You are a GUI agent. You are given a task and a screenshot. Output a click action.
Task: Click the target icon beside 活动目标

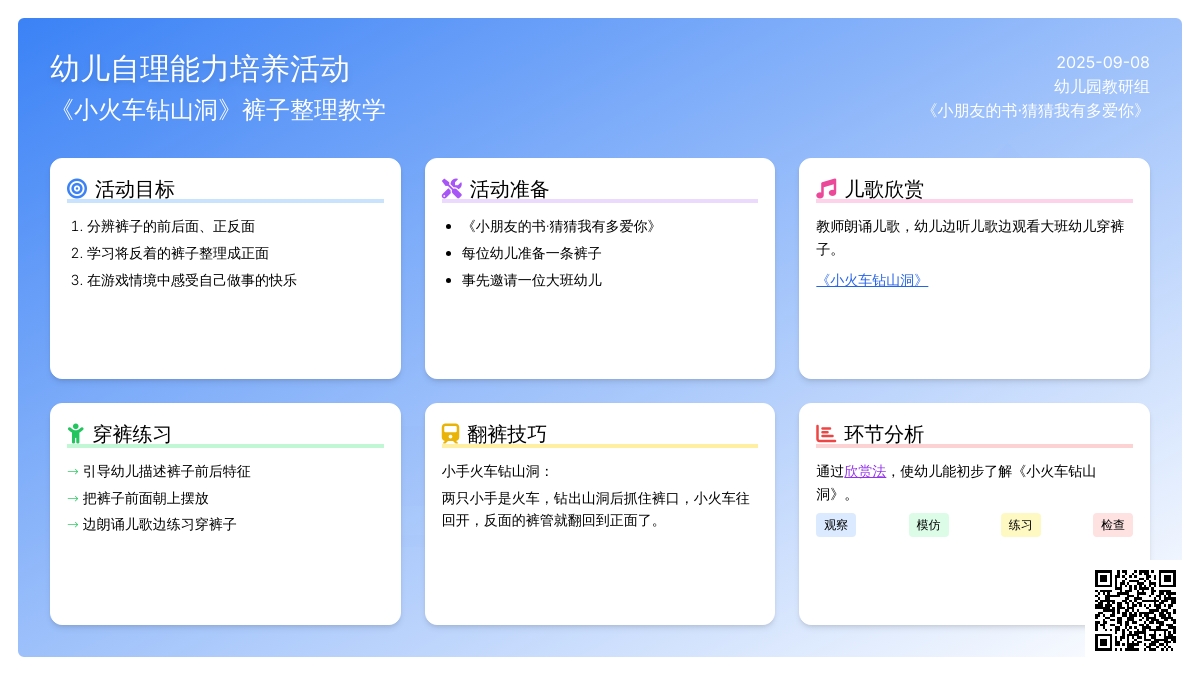77,189
